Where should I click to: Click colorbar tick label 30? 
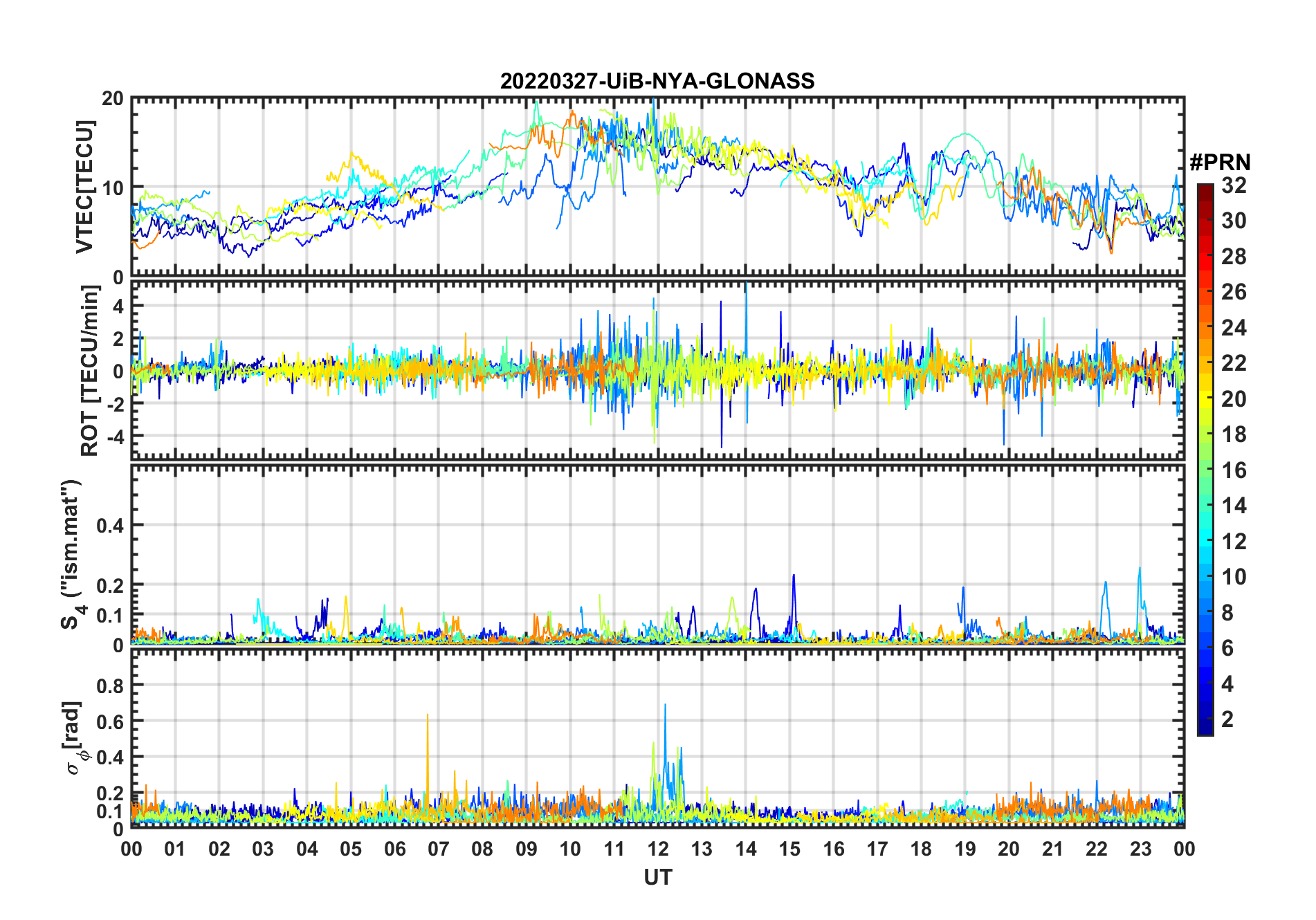[1234, 221]
